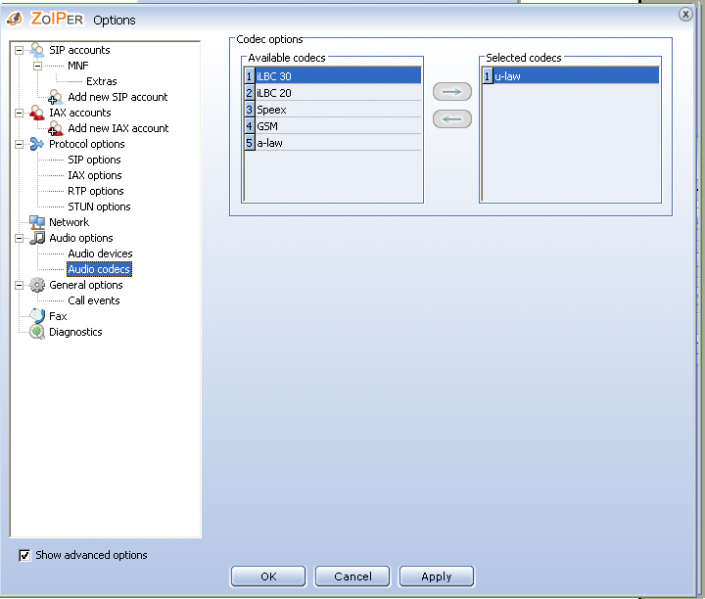
Task: Discard changes with Cancel button
Action: point(352,577)
